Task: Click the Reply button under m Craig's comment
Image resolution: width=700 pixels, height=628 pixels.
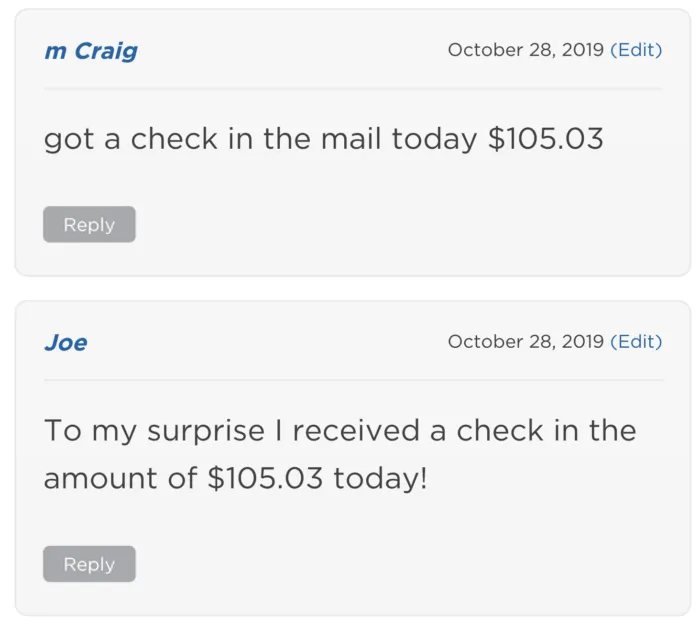Action: (x=89, y=225)
